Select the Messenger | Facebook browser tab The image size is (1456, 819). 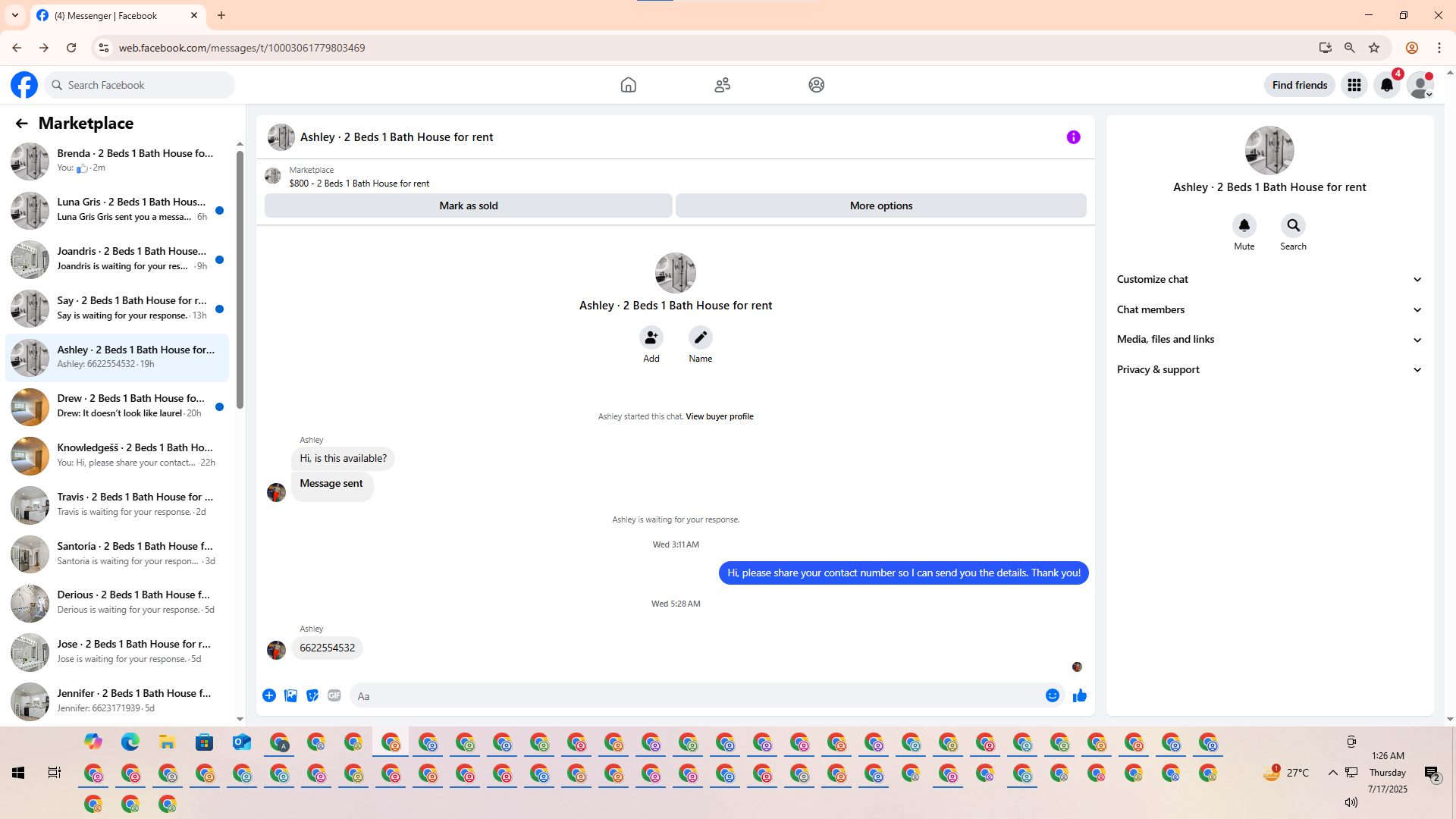click(118, 15)
